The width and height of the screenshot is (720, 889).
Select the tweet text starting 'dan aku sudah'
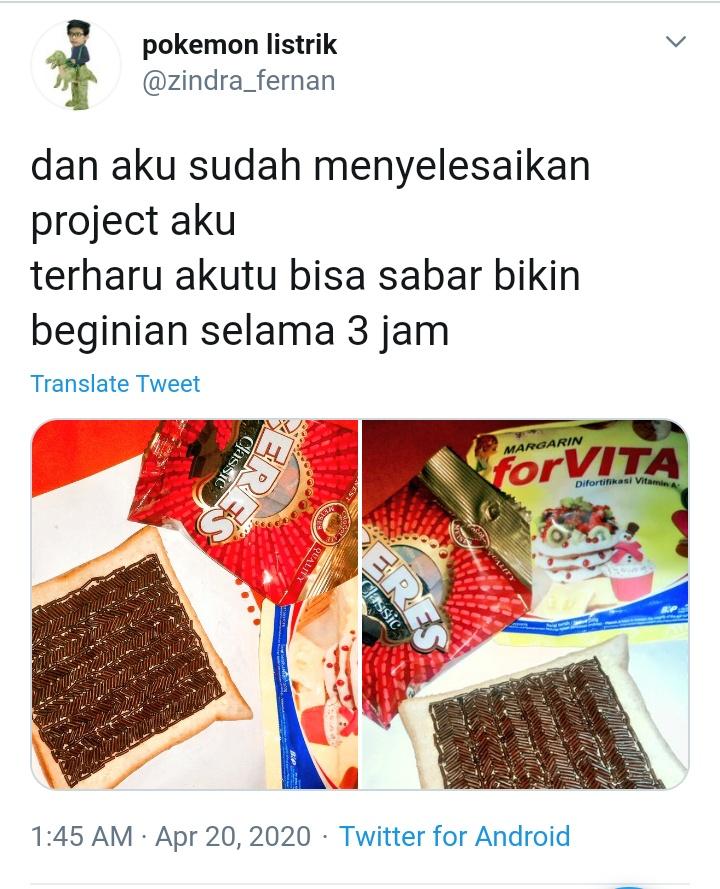[x=310, y=248]
